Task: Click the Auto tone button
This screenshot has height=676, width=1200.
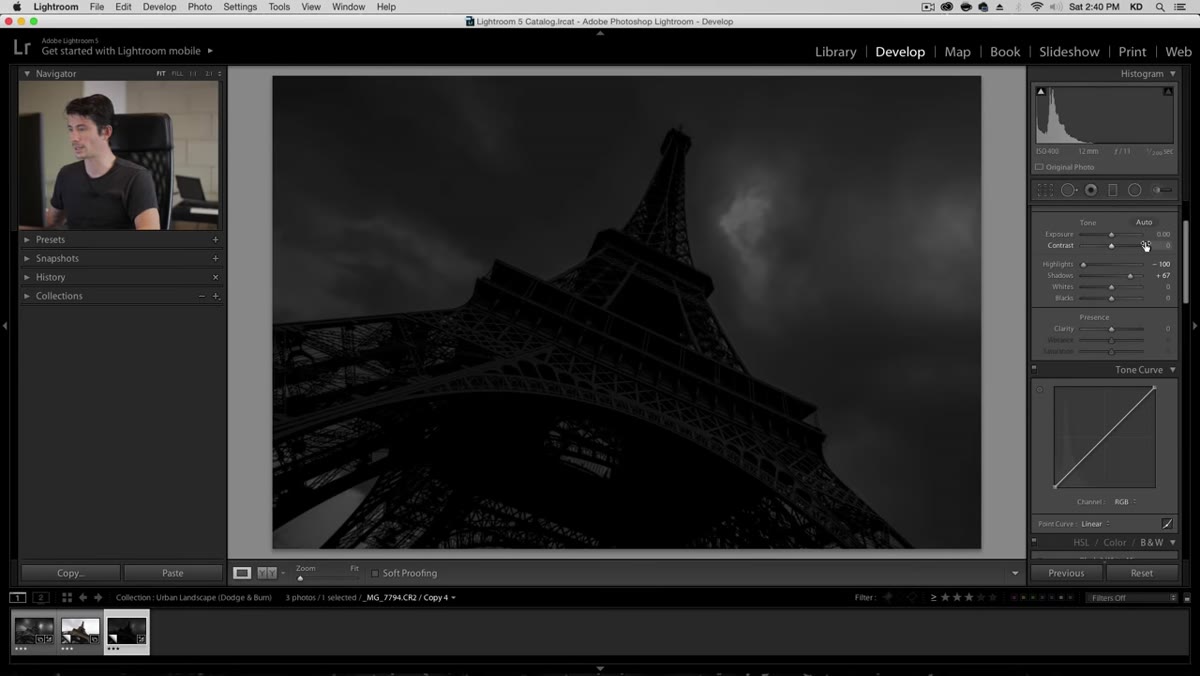Action: coord(1144,222)
